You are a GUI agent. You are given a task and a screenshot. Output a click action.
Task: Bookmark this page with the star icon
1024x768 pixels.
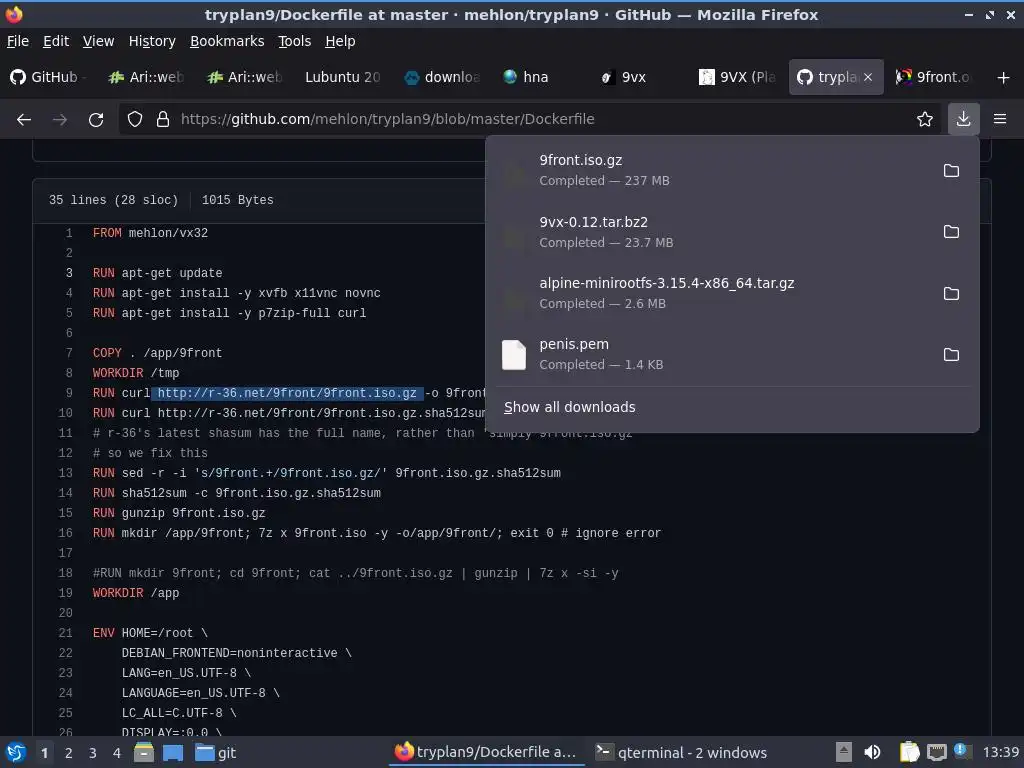point(925,119)
